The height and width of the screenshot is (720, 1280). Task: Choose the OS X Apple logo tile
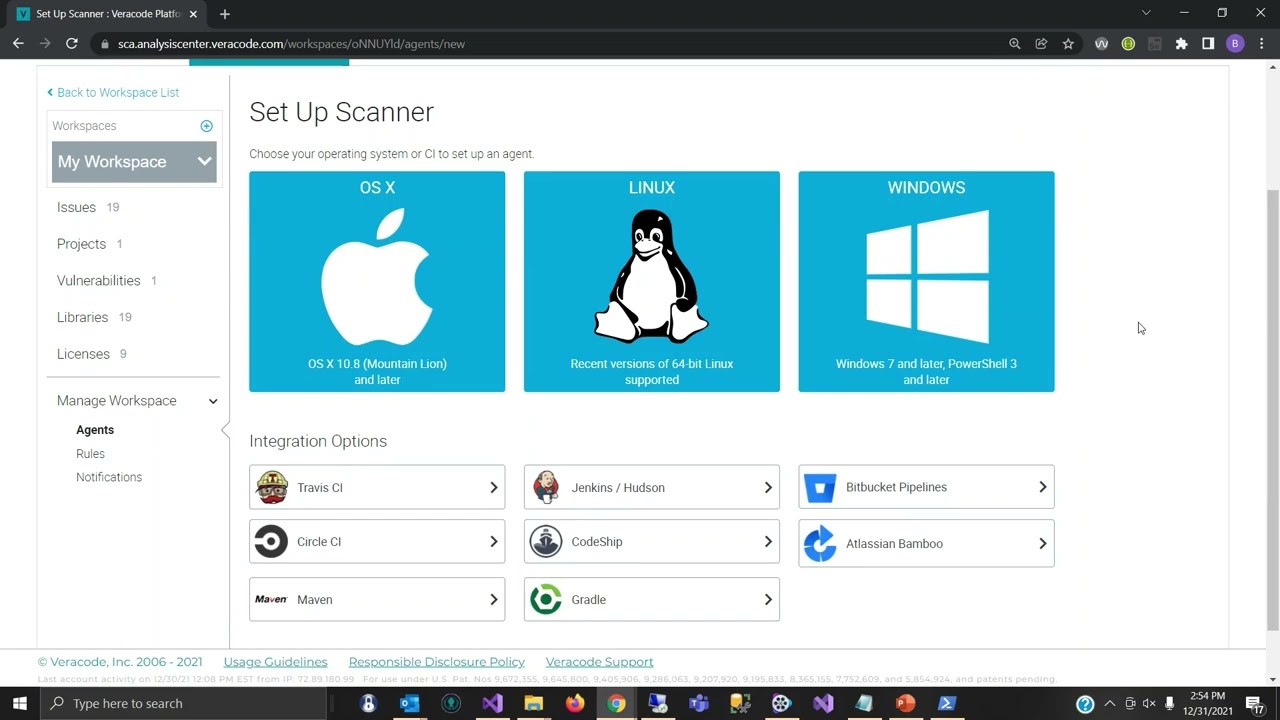[x=377, y=281]
